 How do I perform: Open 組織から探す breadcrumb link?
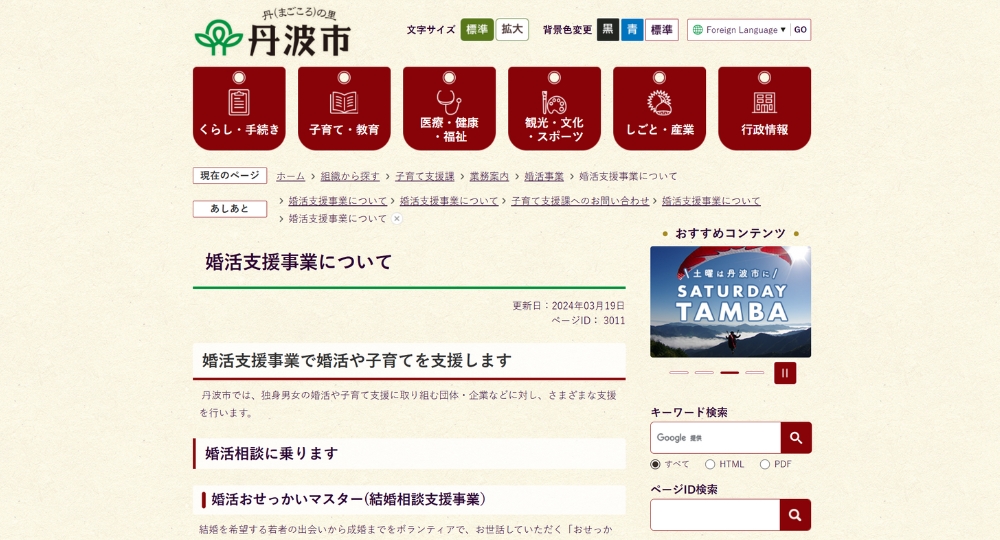(350, 176)
